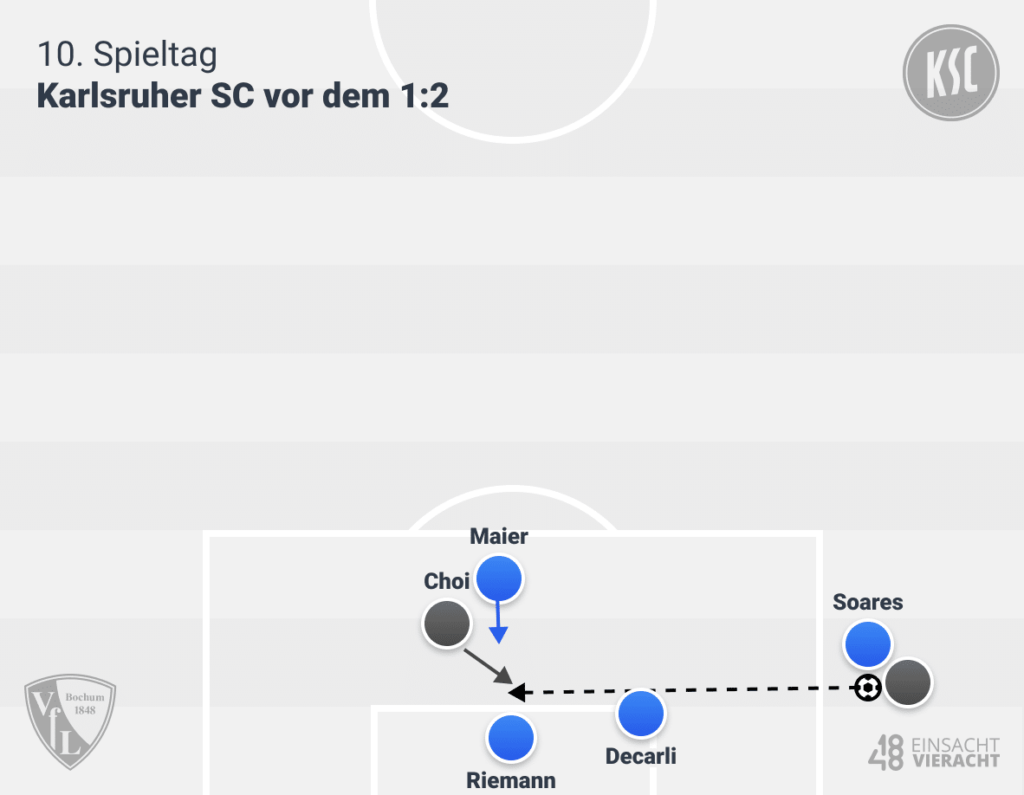
Task: Click the blue arrow below Maier
Action: [498, 622]
